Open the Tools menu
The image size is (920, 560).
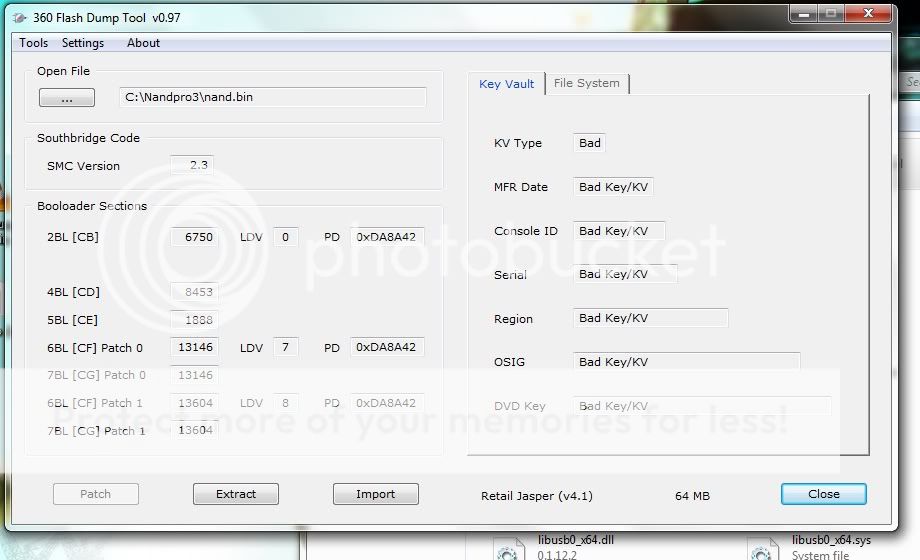click(x=33, y=43)
